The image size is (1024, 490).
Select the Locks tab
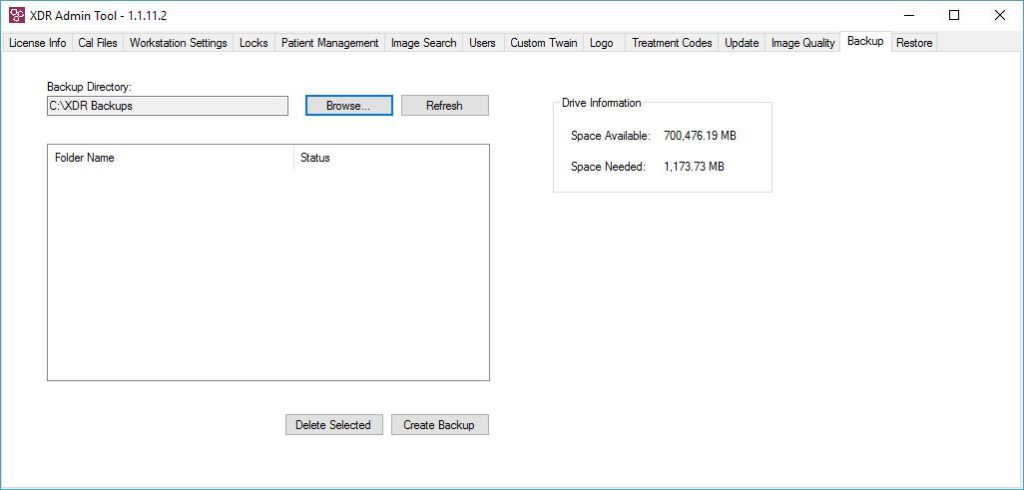pos(253,43)
